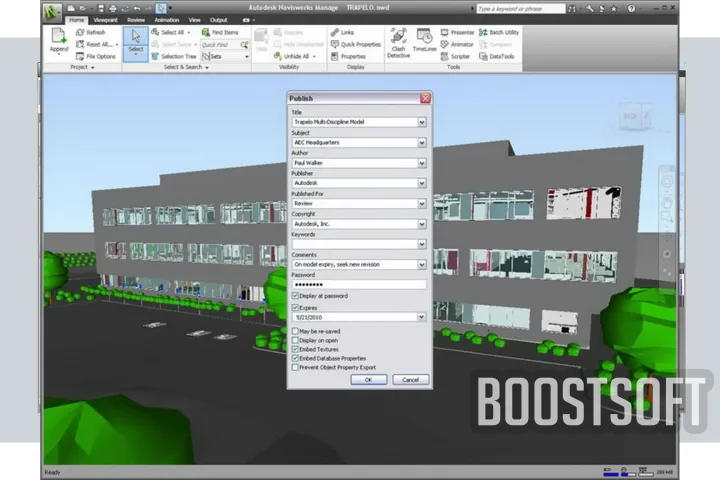720x480 pixels.
Task: Enable the May be re-saved checkbox
Action: pyautogui.click(x=294, y=330)
